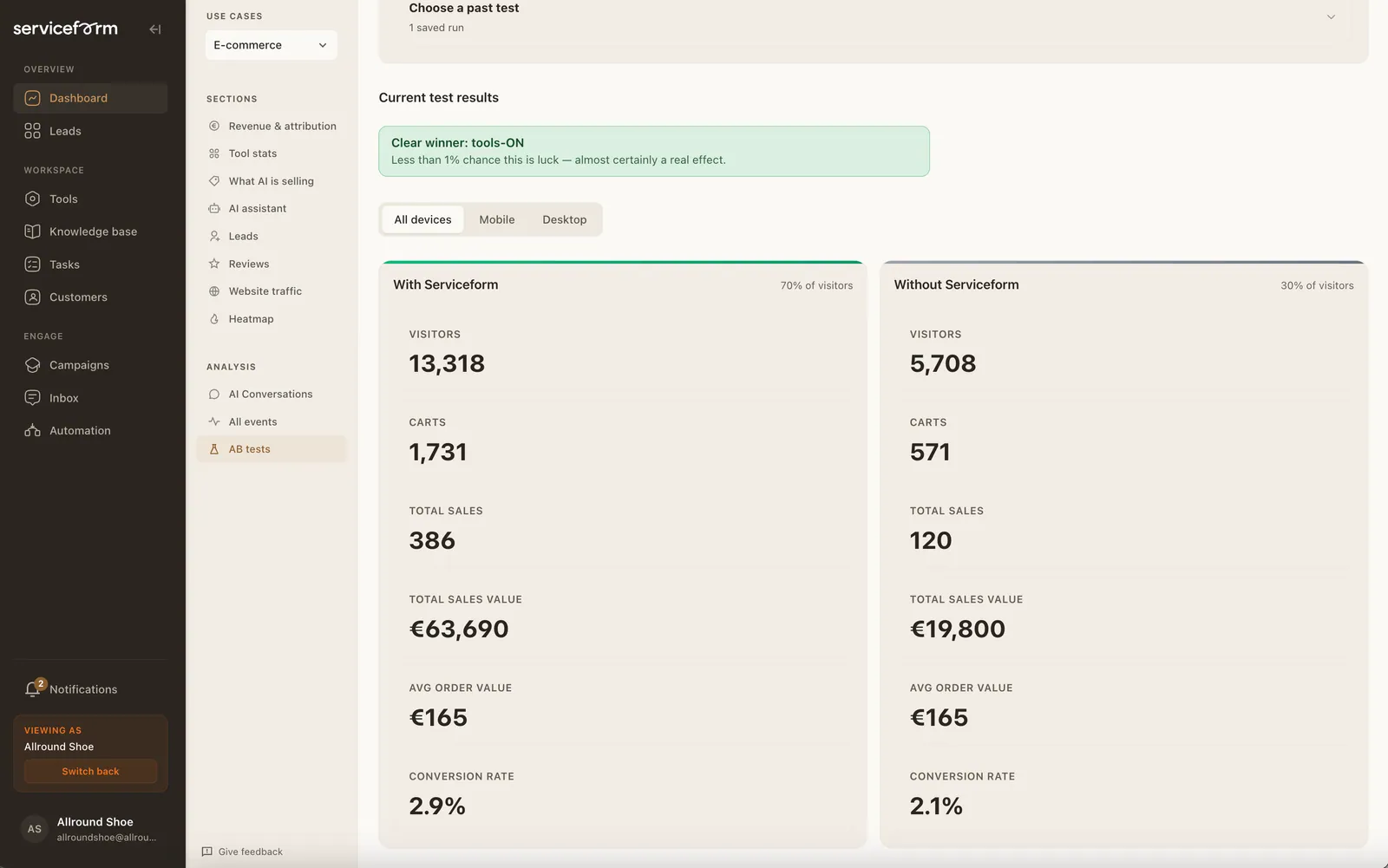1388x868 pixels.
Task: Open AI Conversations analysis link
Action: (272, 394)
